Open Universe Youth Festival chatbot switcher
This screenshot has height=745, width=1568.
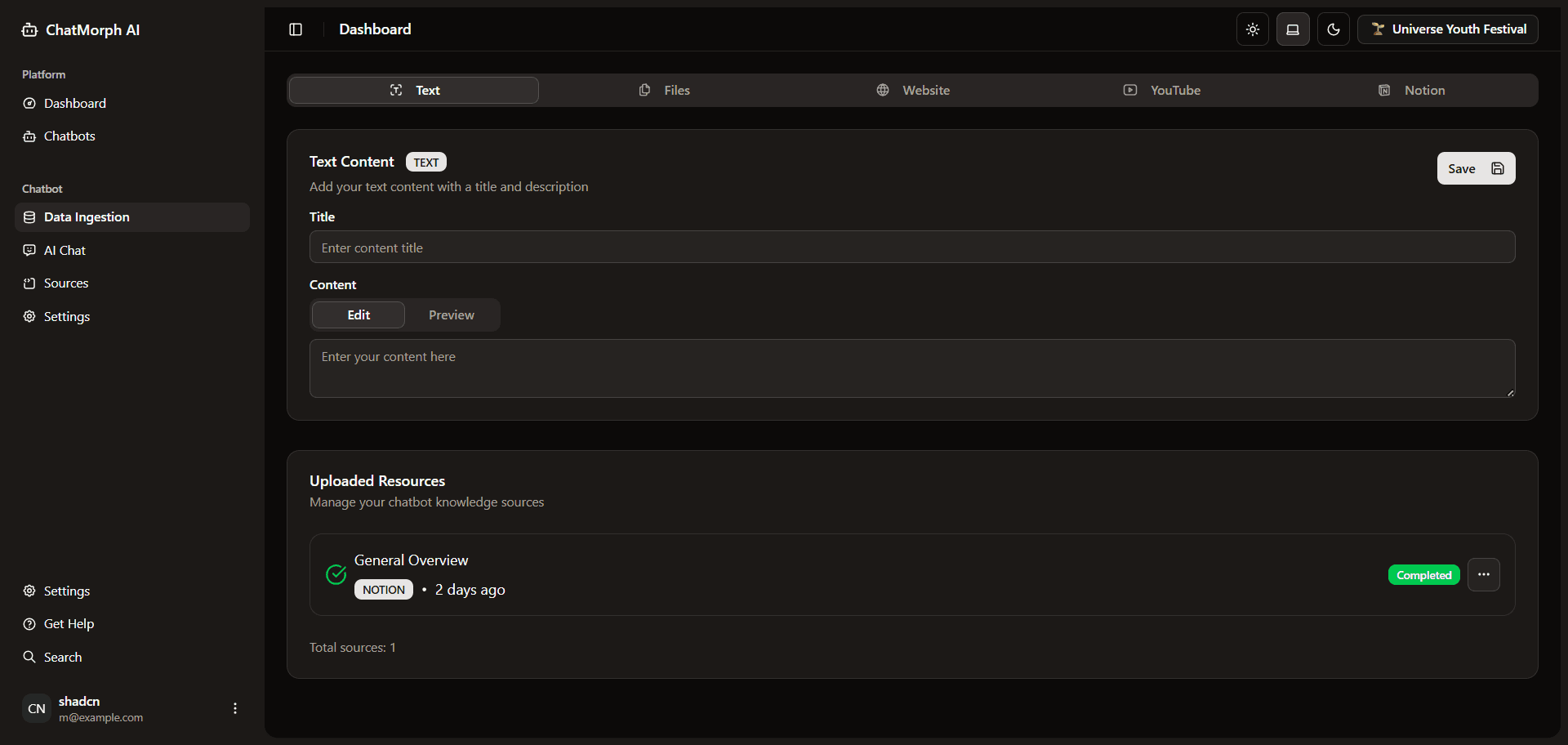coord(1447,29)
